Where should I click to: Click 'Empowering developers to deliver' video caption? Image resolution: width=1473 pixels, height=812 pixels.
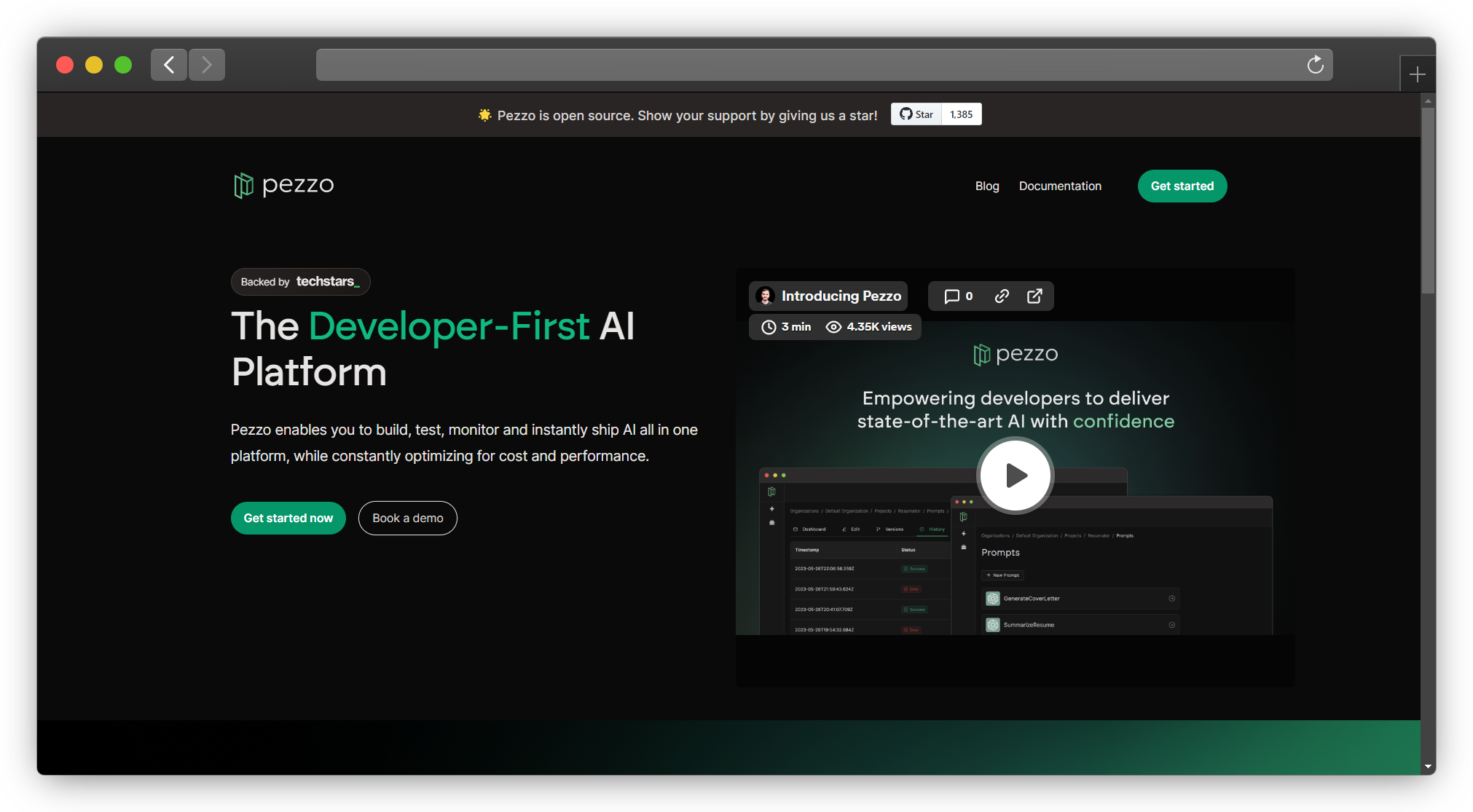click(1016, 398)
